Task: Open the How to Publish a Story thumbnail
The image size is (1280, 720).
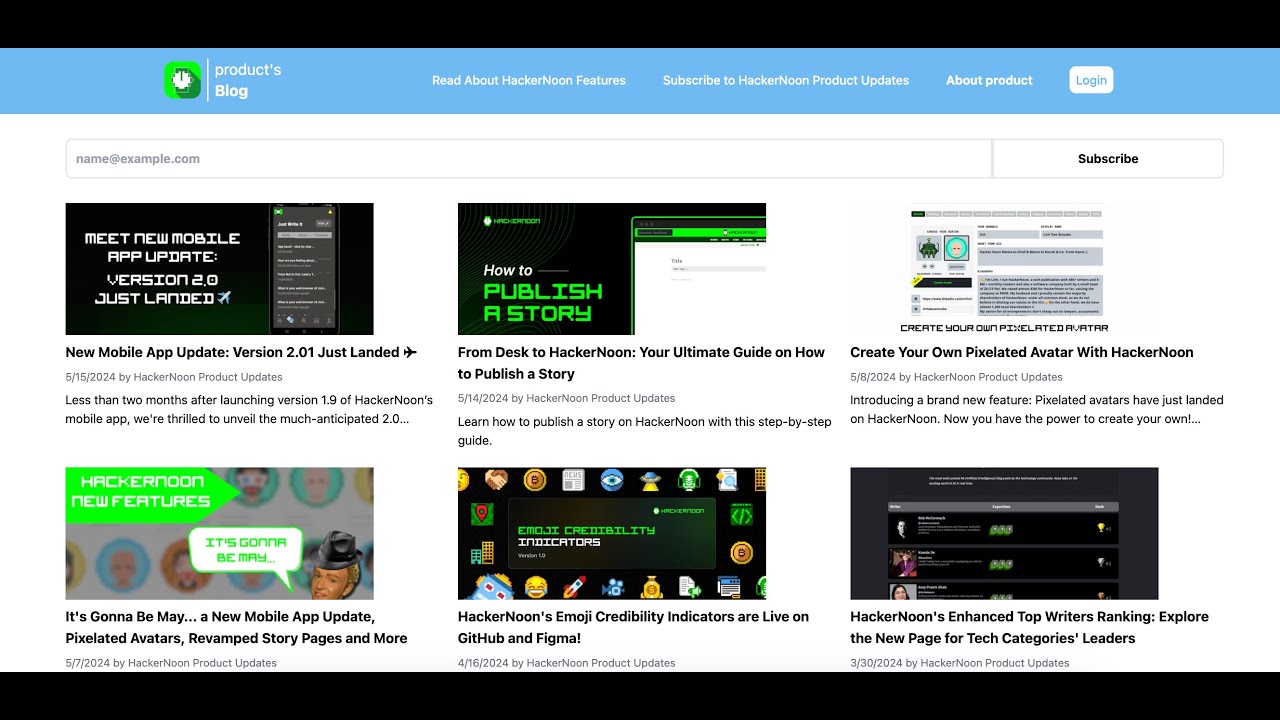Action: [x=612, y=269]
